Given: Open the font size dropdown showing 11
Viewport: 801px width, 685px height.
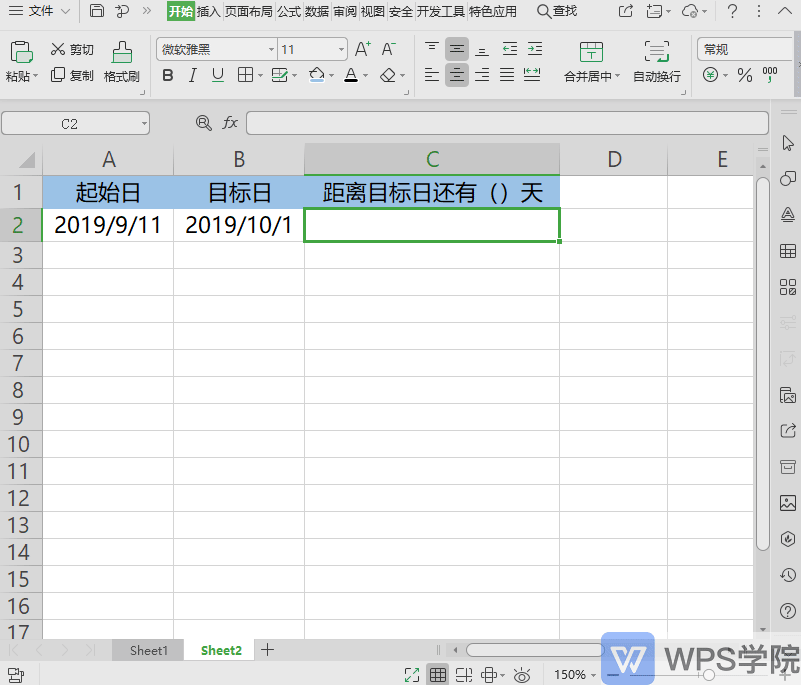Looking at the screenshot, I should tap(341, 50).
